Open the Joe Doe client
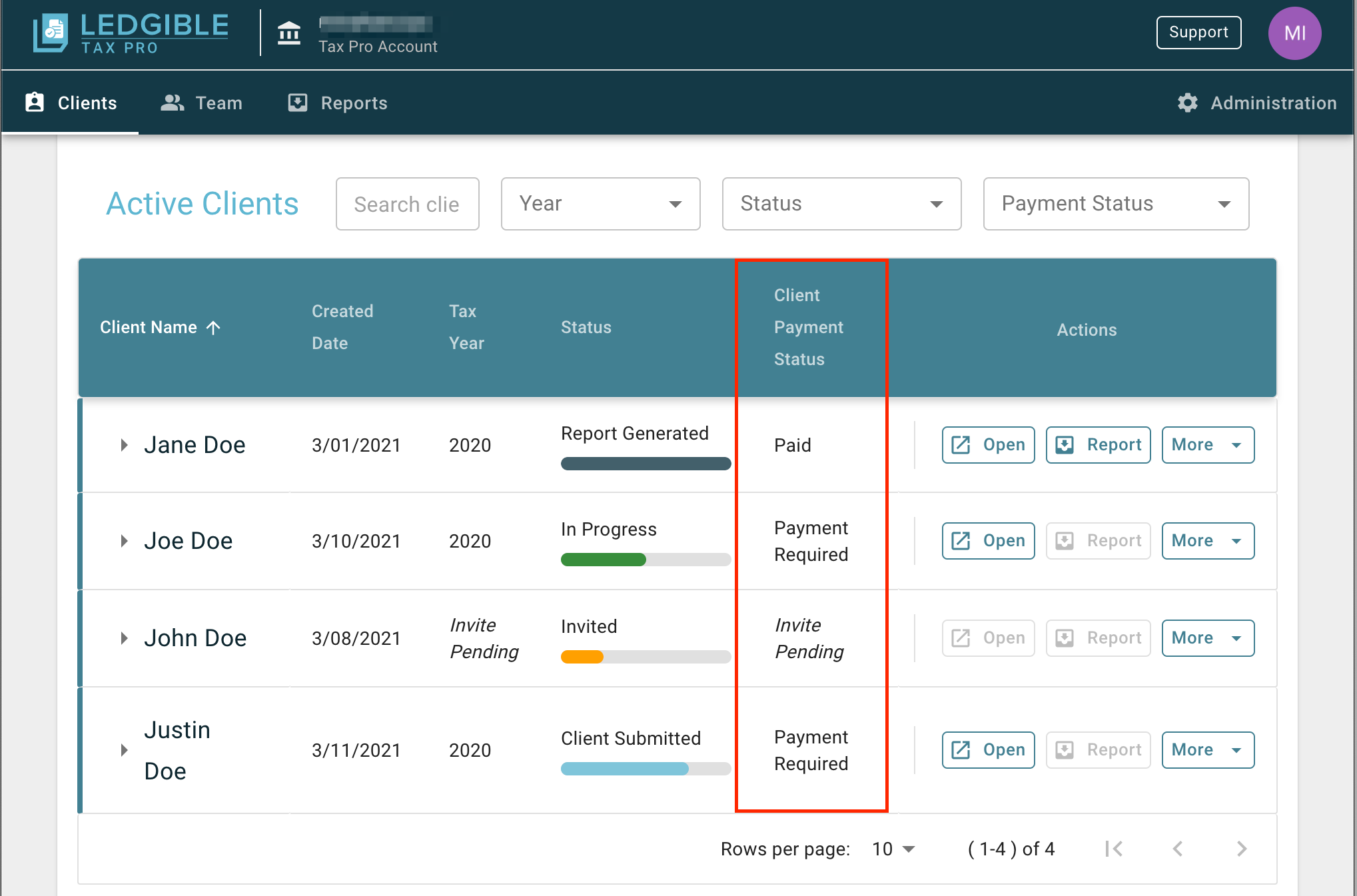The height and width of the screenshot is (896, 1357). click(988, 541)
